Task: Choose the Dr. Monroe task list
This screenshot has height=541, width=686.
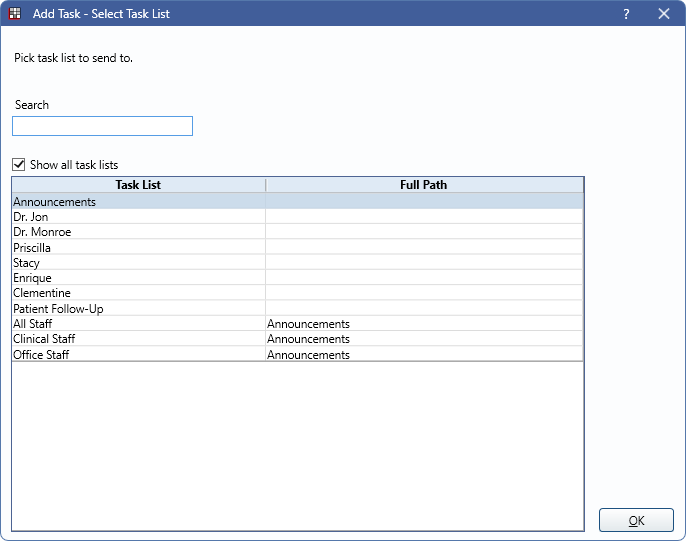Action: click(x=42, y=232)
